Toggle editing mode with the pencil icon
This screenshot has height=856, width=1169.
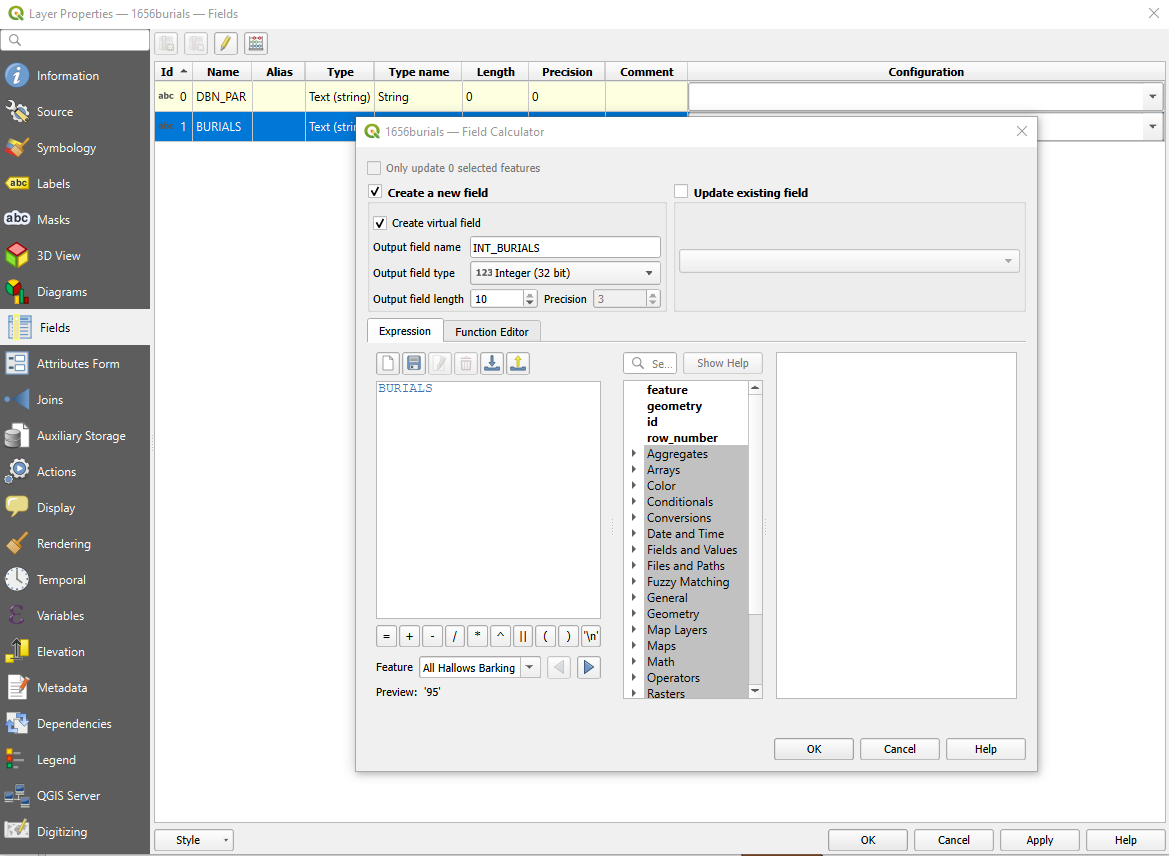pyautogui.click(x=225, y=43)
